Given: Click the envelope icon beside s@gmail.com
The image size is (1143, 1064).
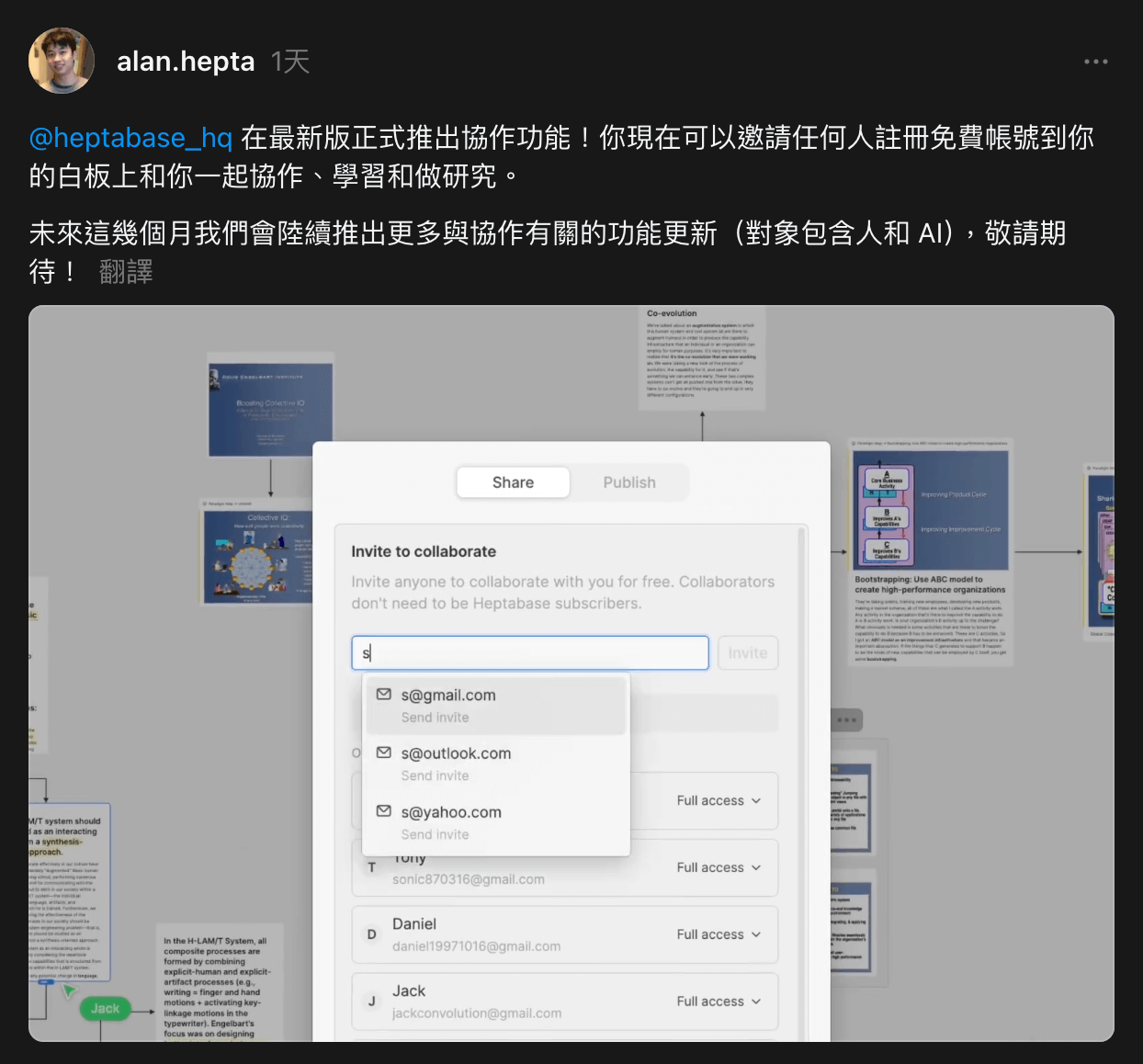Looking at the screenshot, I should 384,696.
